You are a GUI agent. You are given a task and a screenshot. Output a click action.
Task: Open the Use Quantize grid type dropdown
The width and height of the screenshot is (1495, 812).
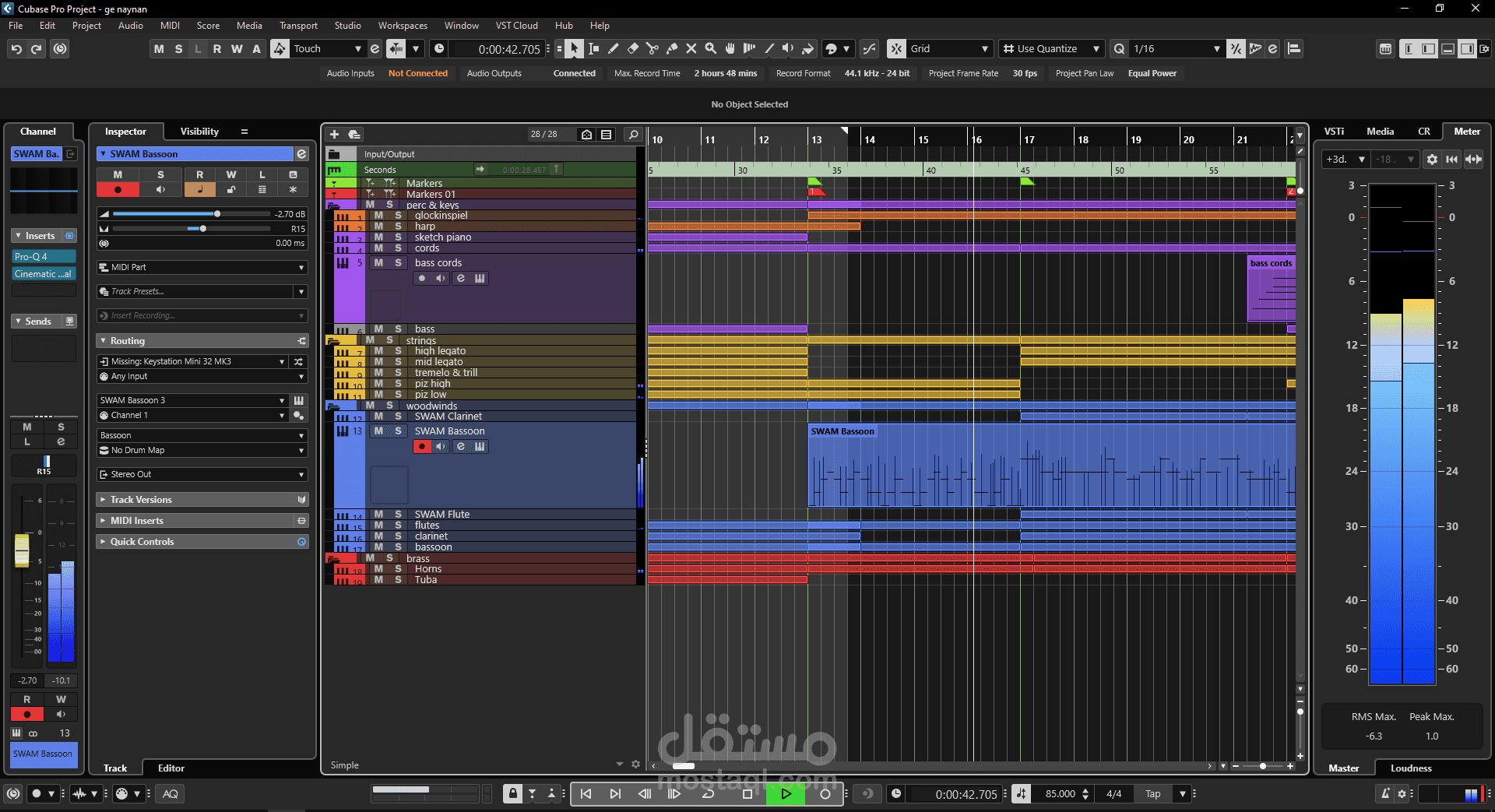pos(1052,49)
